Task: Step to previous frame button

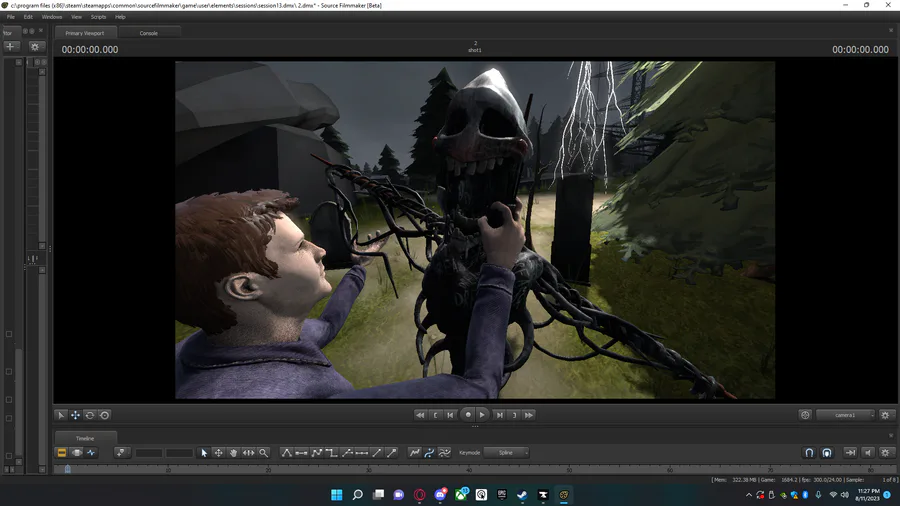Action: [x=451, y=415]
